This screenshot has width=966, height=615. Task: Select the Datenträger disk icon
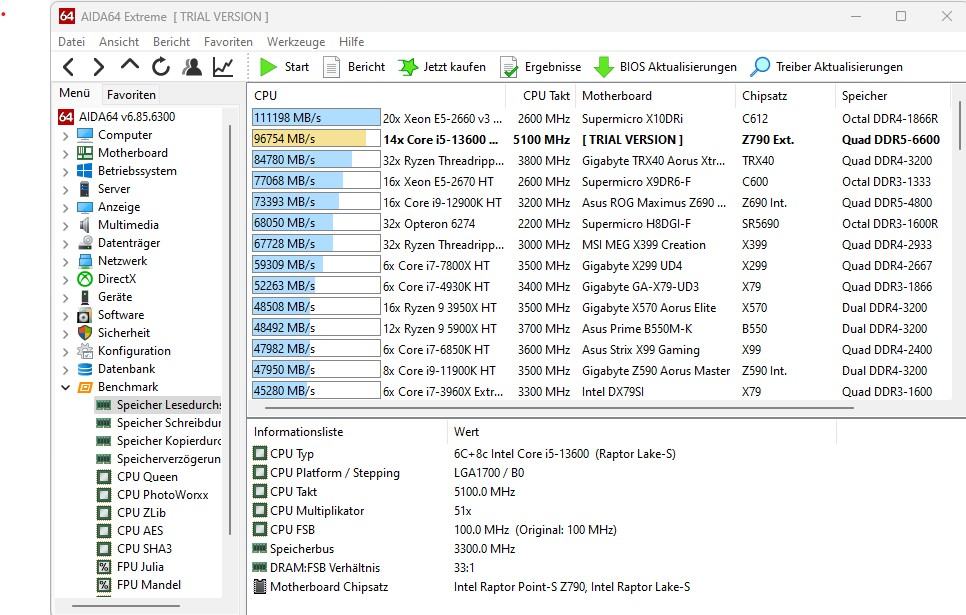click(x=85, y=243)
